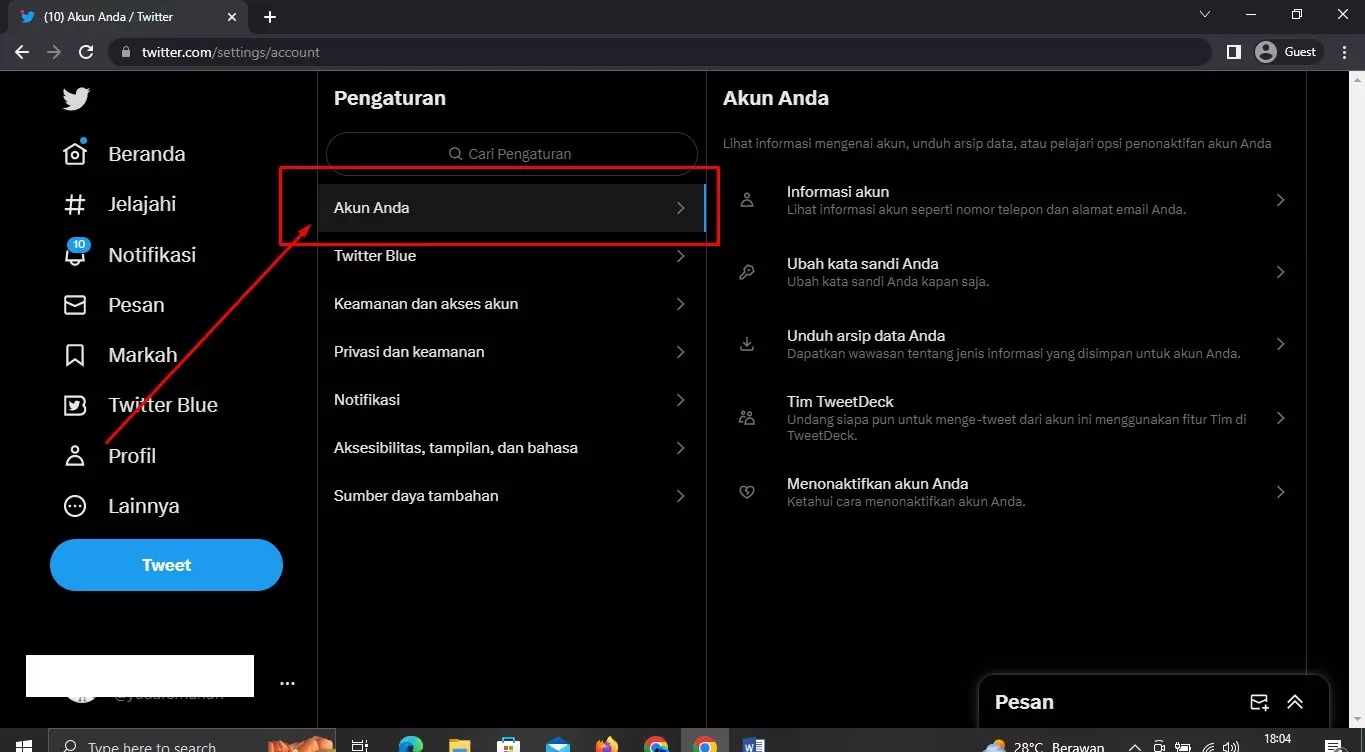This screenshot has height=752, width=1365.
Task: Chevron on Keamanan dan akses akun row
Action: click(x=680, y=304)
